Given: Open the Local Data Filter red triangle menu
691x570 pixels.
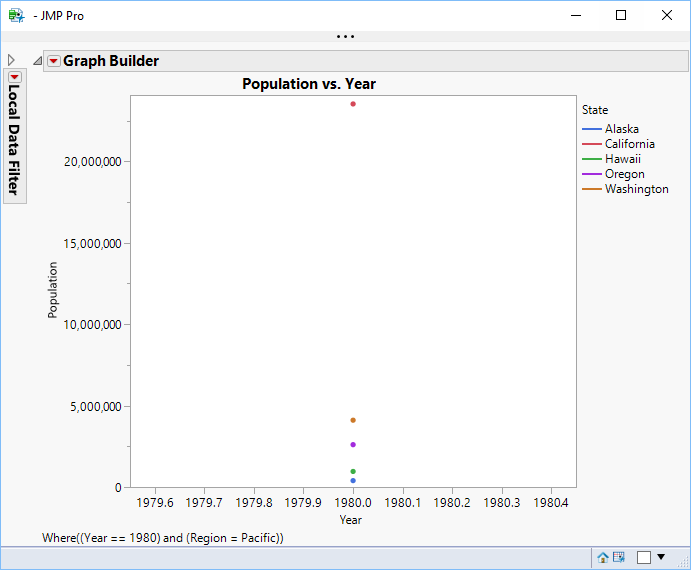Looking at the screenshot, I should (15, 77).
